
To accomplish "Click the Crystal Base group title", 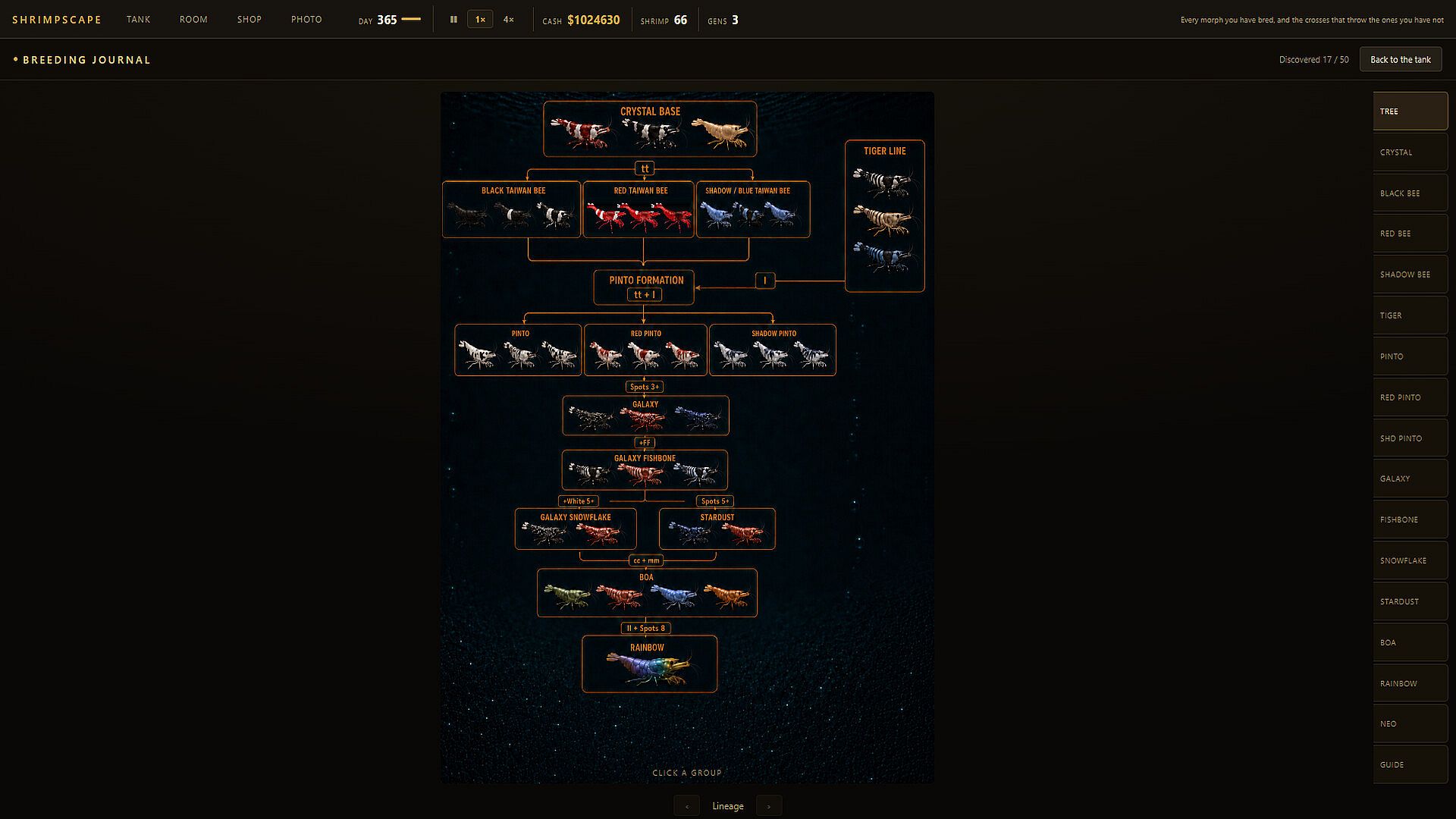I will point(650,111).
